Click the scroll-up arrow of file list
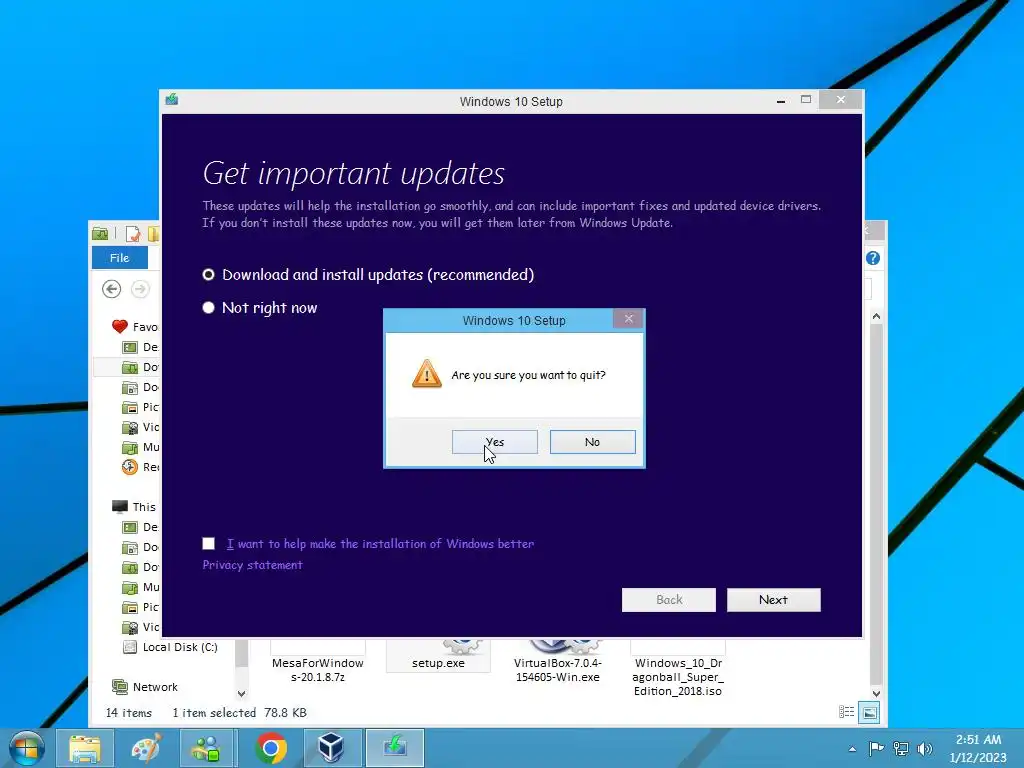Viewport: 1024px width, 768px height. pos(876,317)
